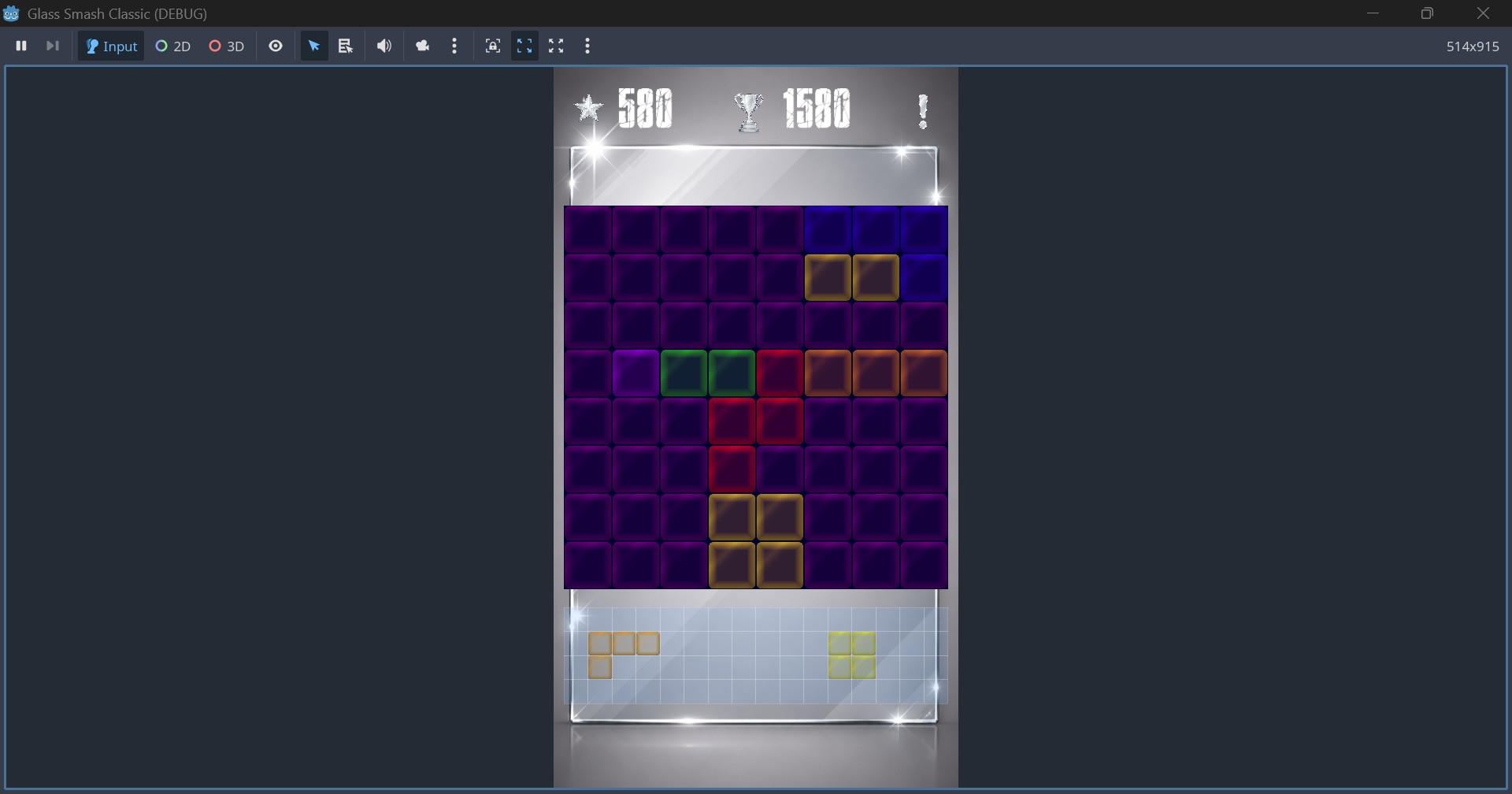The image size is (1512, 794).
Task: Expand the game view to fill the window
Action: point(524,45)
